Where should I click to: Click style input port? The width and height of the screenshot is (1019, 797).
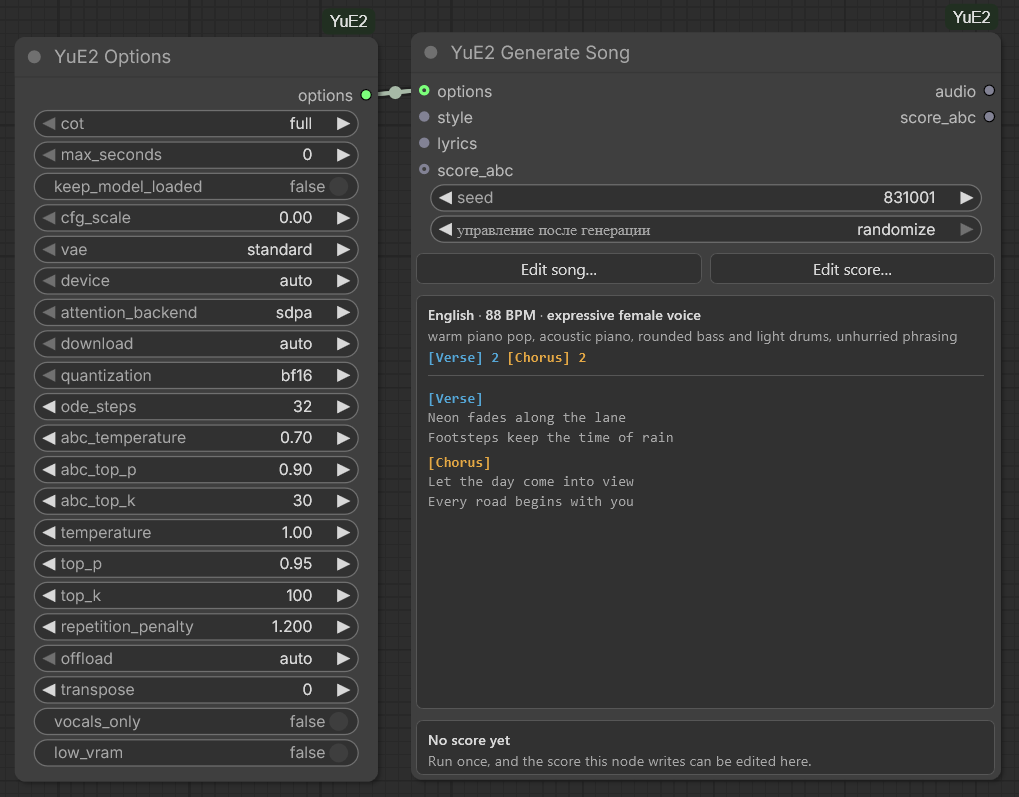click(424, 117)
